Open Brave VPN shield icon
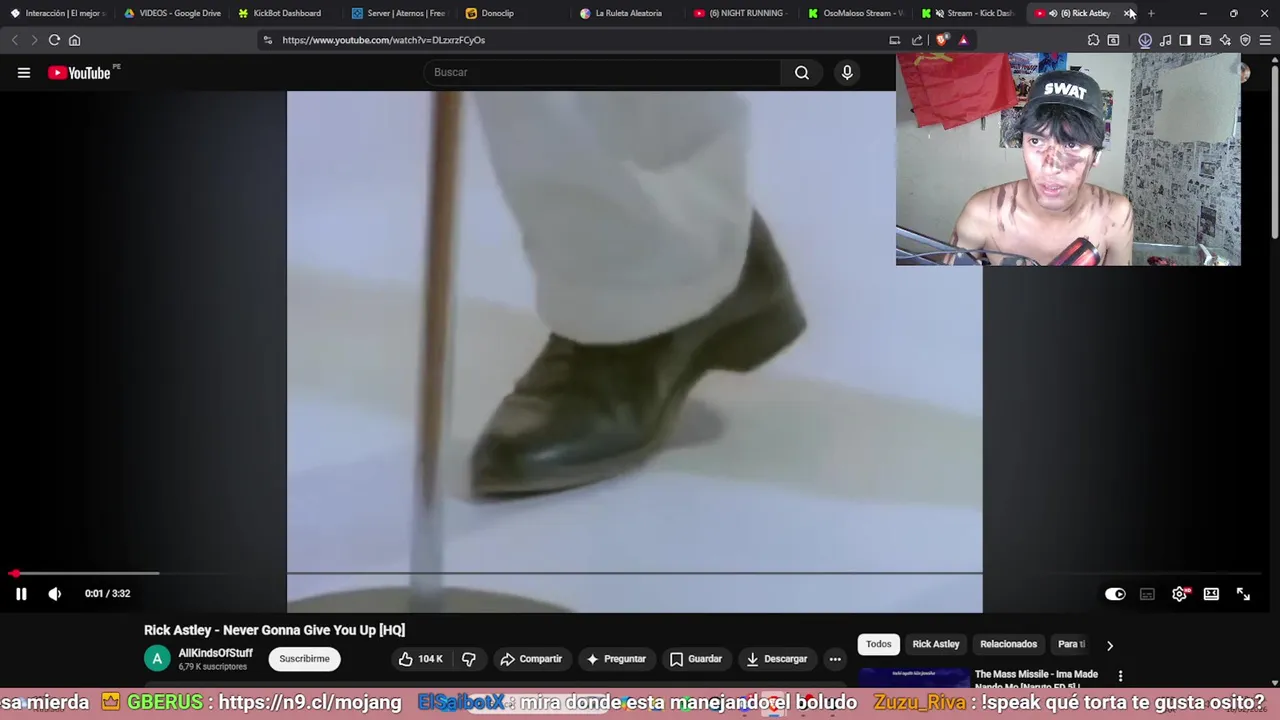This screenshot has height=720, width=1280. (1245, 40)
